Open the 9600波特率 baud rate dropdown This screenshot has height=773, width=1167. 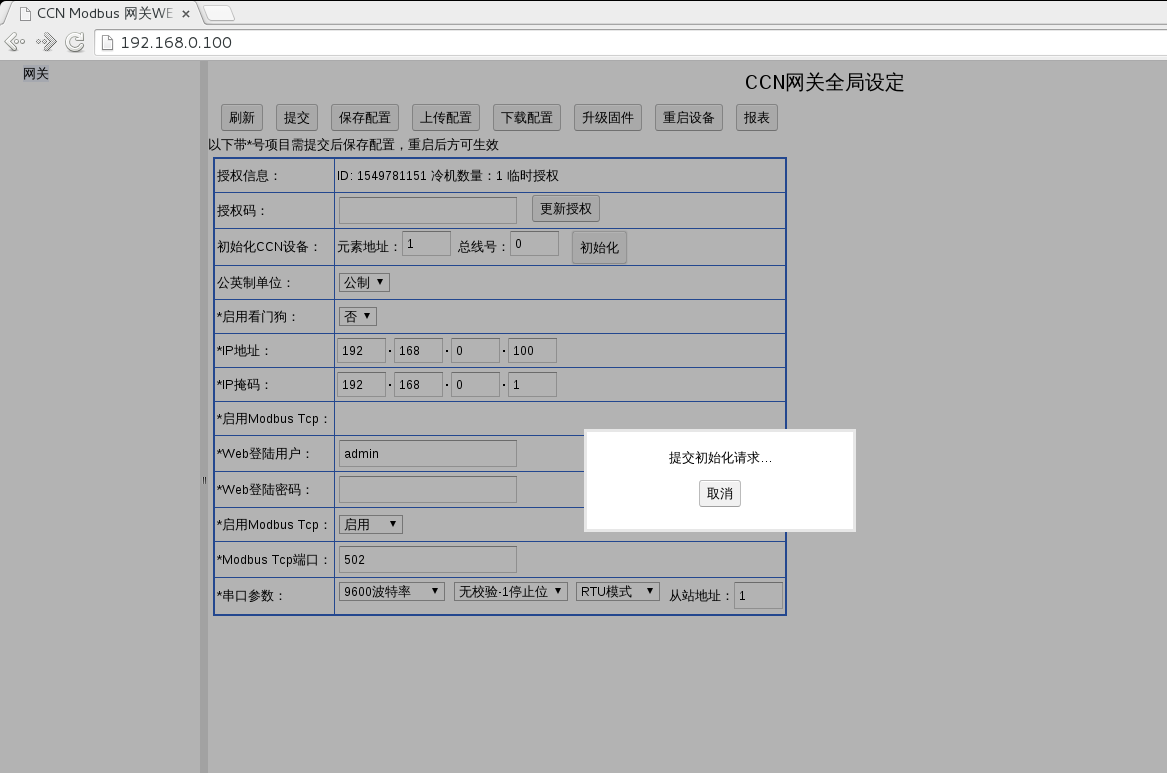pos(391,591)
